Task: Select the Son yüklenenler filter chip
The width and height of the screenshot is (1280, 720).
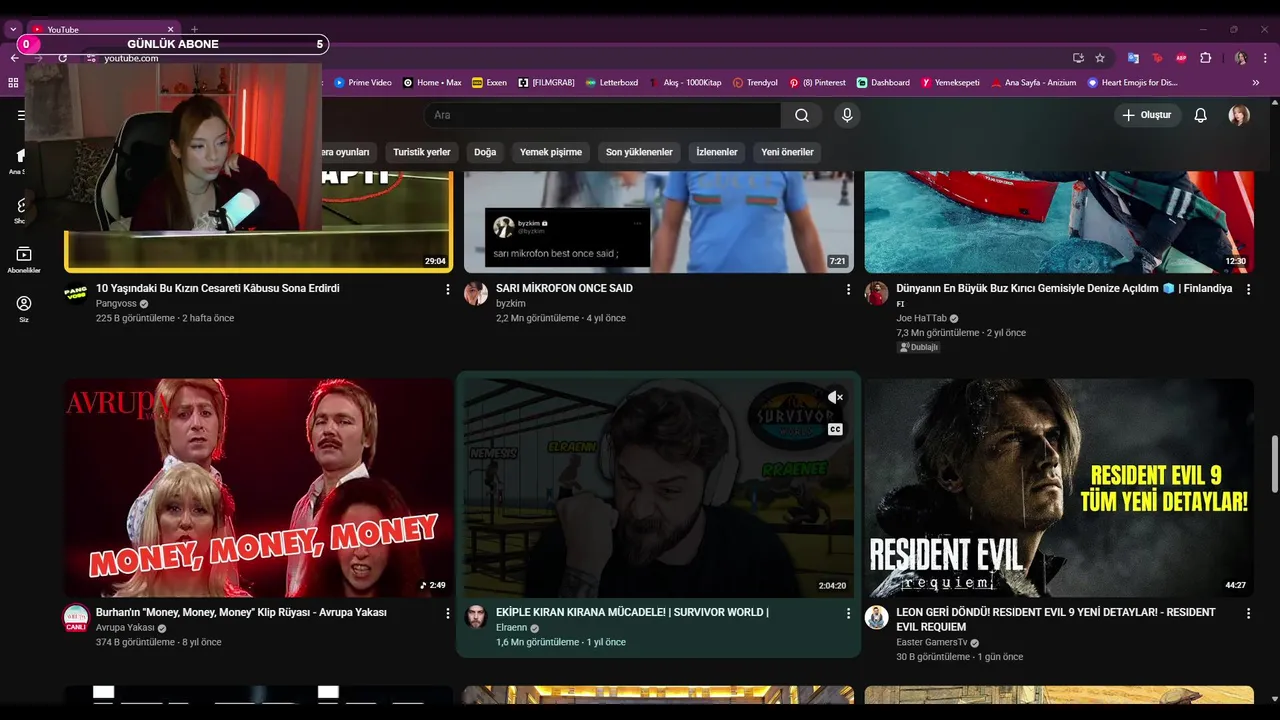Action: 639,152
